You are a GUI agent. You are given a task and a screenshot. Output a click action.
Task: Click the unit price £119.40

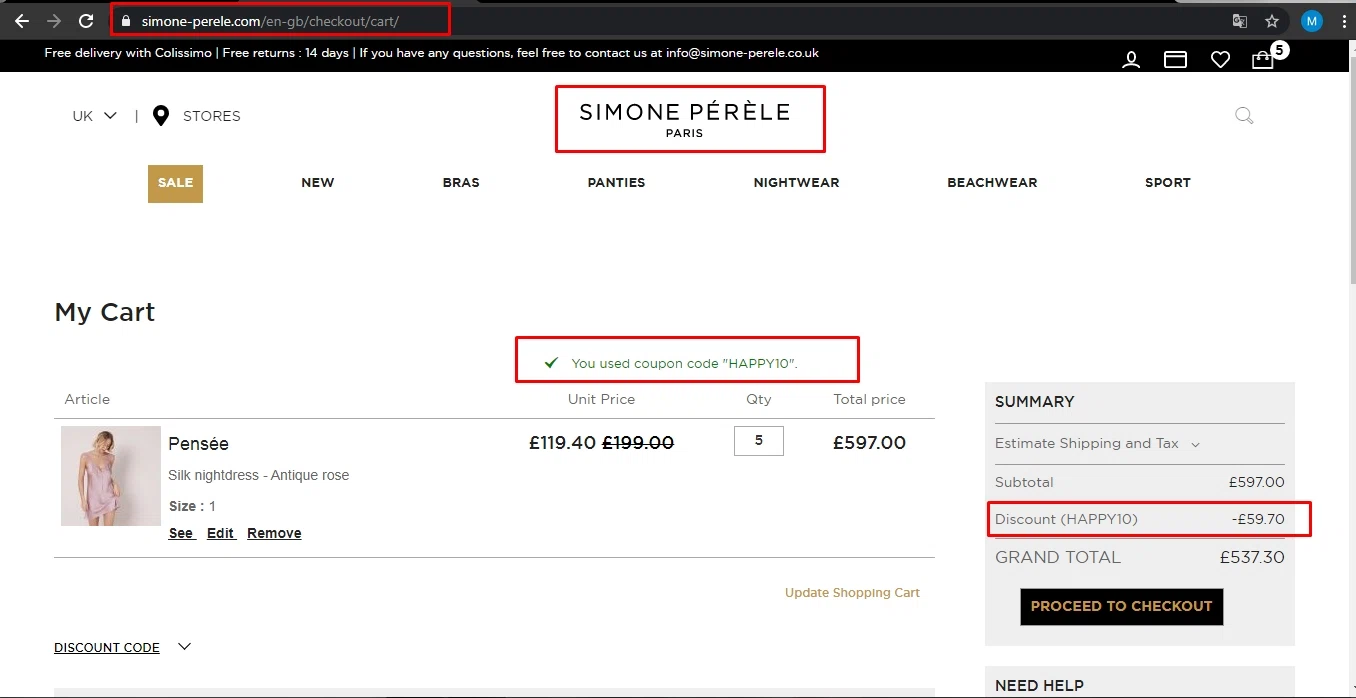[562, 443]
